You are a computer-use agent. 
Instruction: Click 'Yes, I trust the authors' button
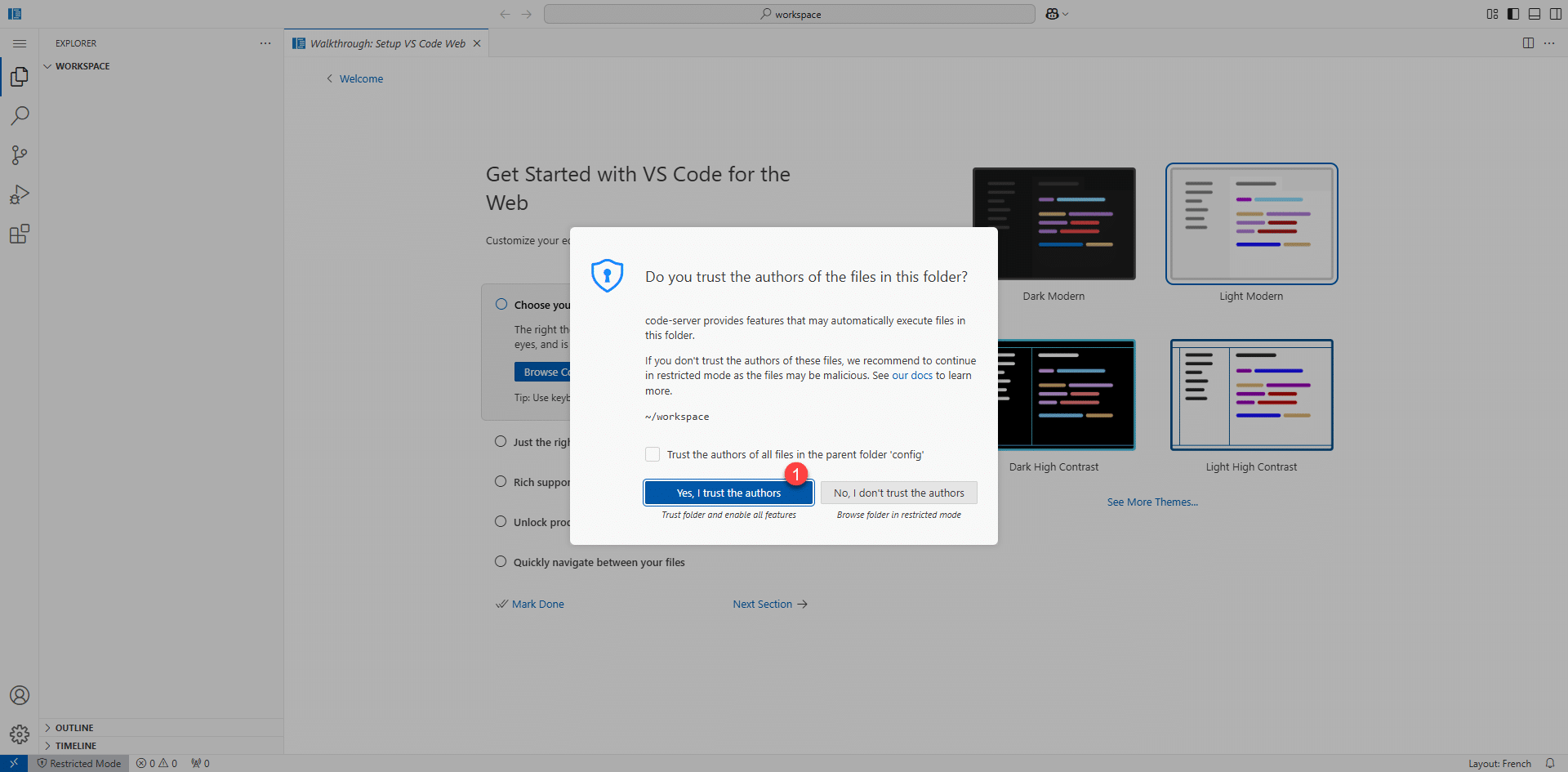(728, 493)
